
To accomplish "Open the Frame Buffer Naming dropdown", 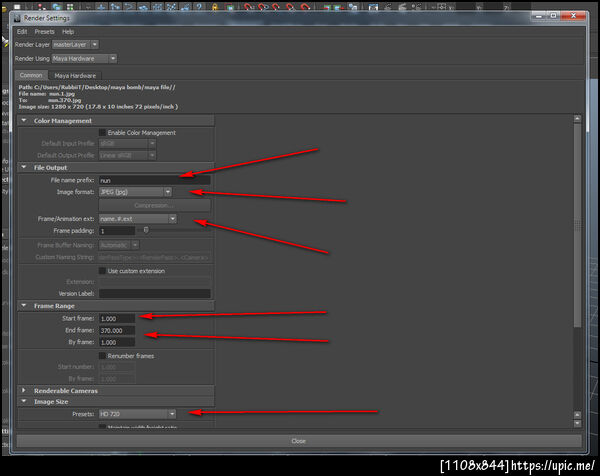I will [119, 245].
